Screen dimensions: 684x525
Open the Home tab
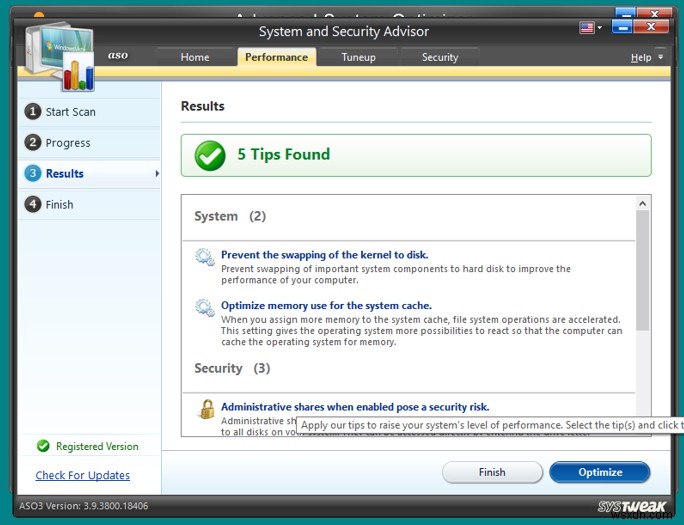click(x=195, y=57)
